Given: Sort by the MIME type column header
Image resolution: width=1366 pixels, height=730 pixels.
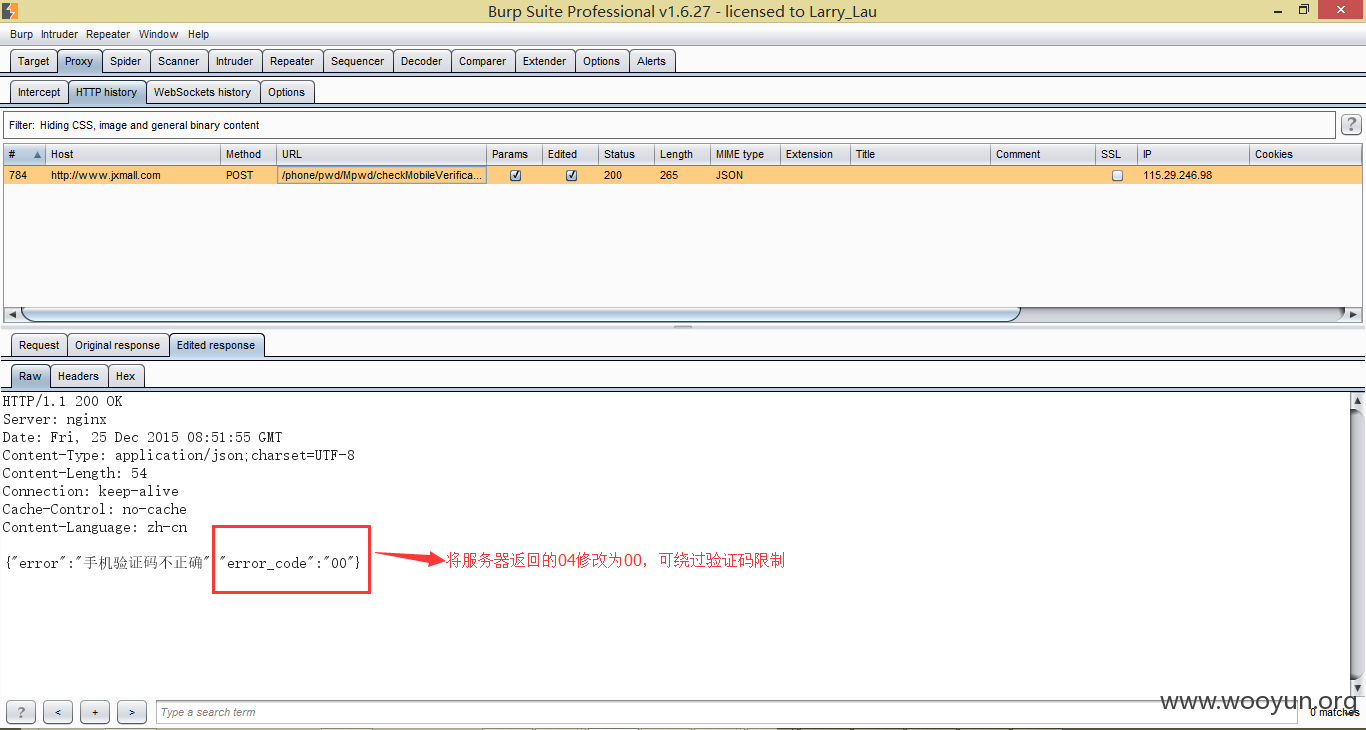Looking at the screenshot, I should tap(745, 154).
